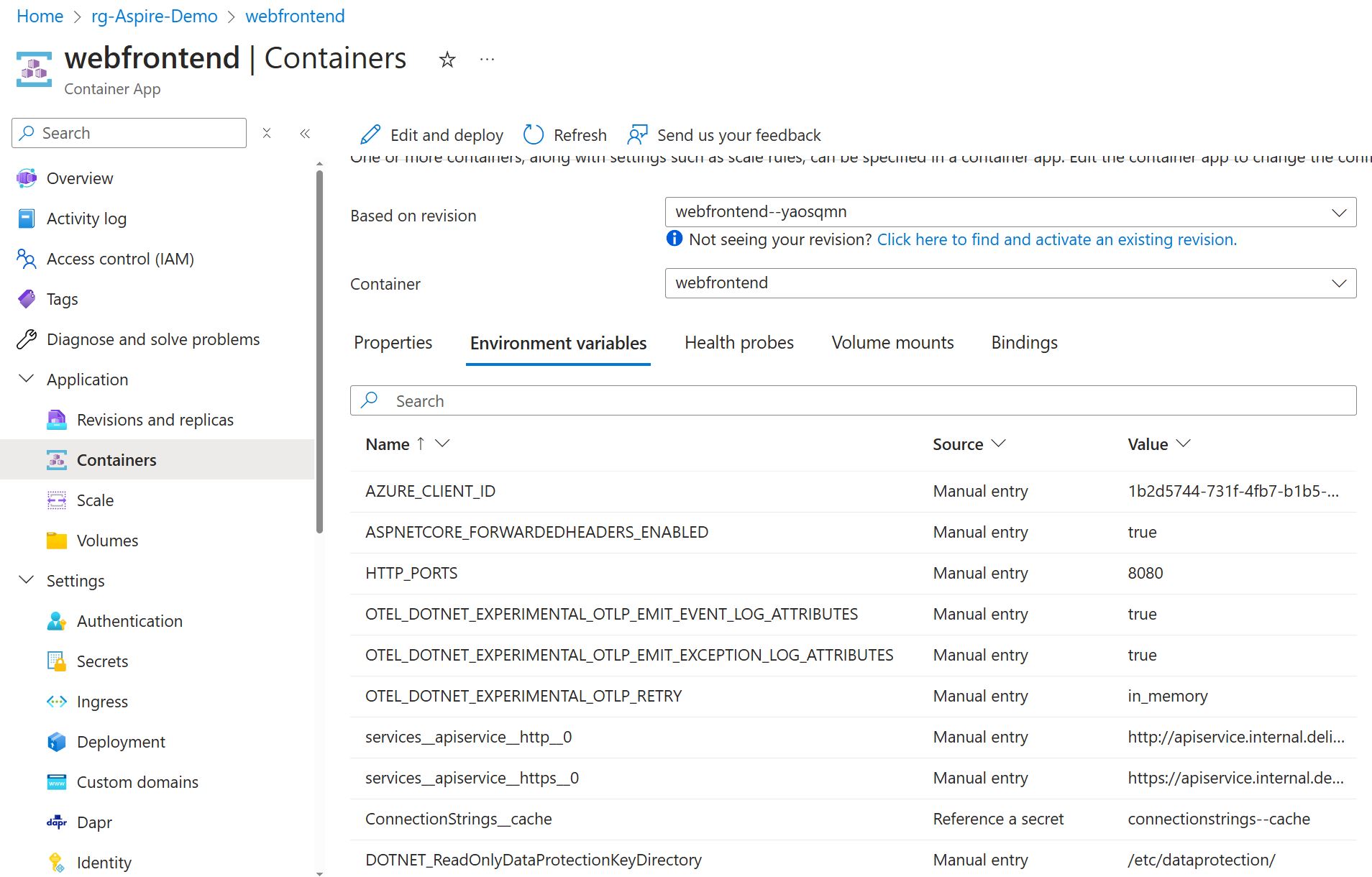Click the /etc/dataprotection/ value
Image resolution: width=1372 pixels, height=877 pixels.
click(x=1201, y=860)
